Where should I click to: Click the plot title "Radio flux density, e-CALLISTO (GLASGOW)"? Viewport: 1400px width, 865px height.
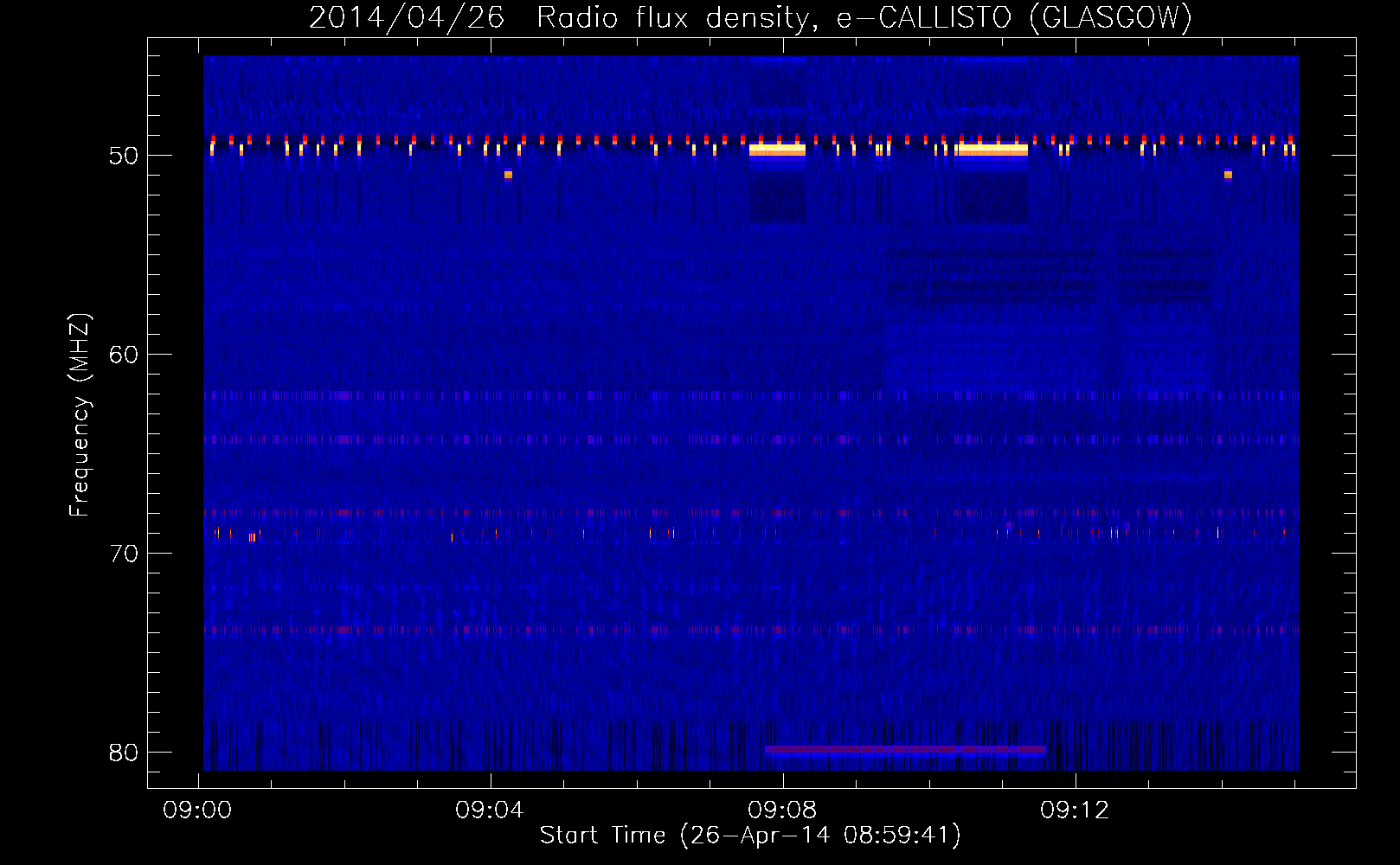coord(864,17)
